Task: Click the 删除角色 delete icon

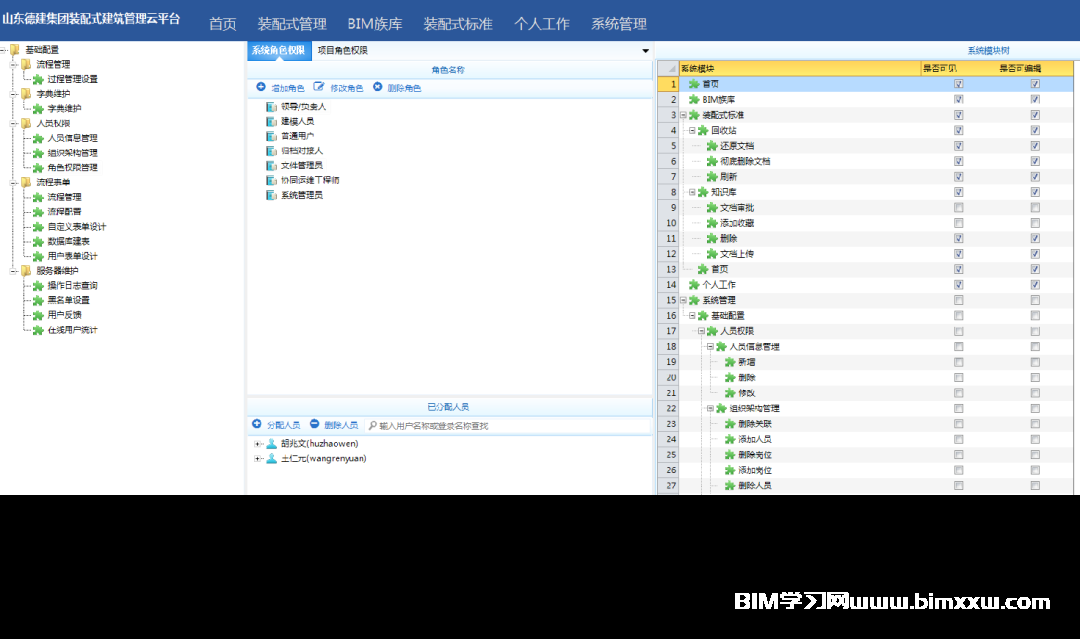Action: [378, 88]
